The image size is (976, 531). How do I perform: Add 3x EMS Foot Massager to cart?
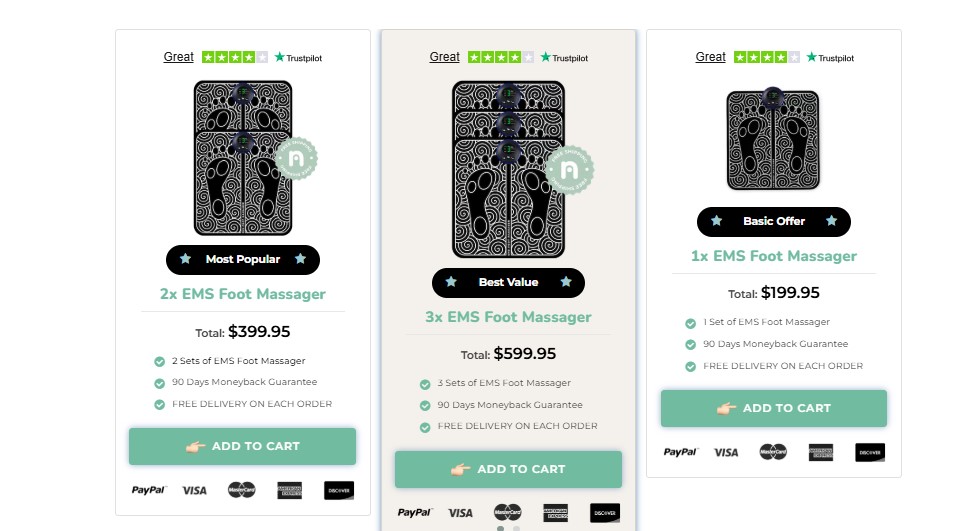click(508, 469)
